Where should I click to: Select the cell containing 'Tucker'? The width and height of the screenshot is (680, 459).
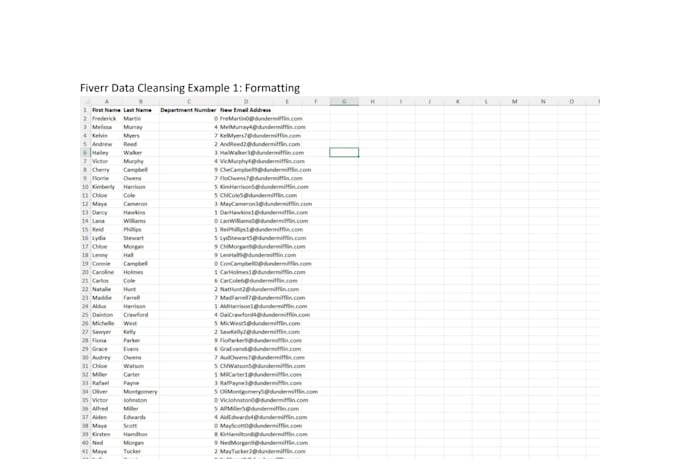141,451
